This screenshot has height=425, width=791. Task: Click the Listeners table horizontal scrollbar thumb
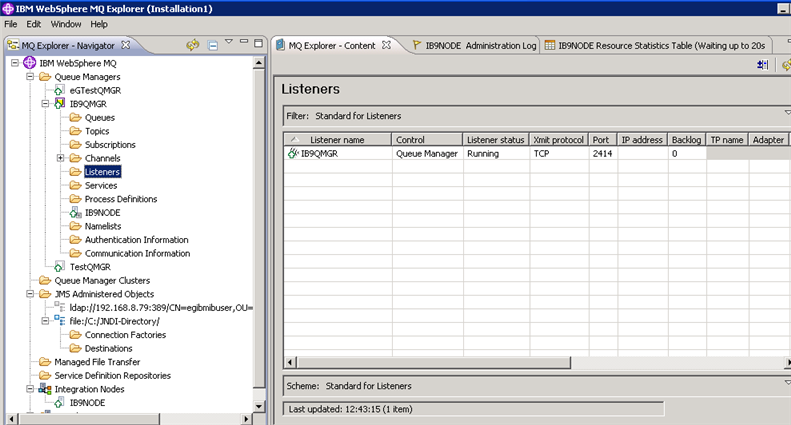[x=434, y=362]
